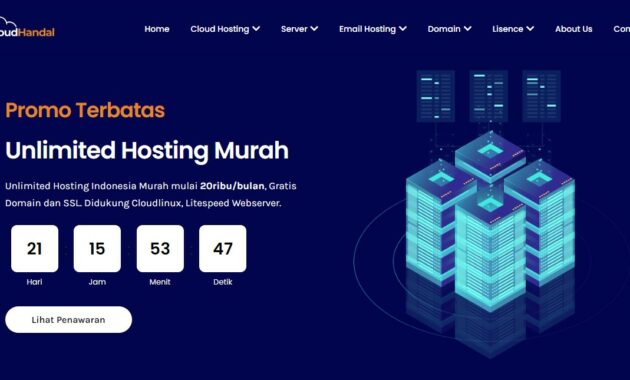
Task: Click the Lihat Penawaran button
Action: pos(68,320)
